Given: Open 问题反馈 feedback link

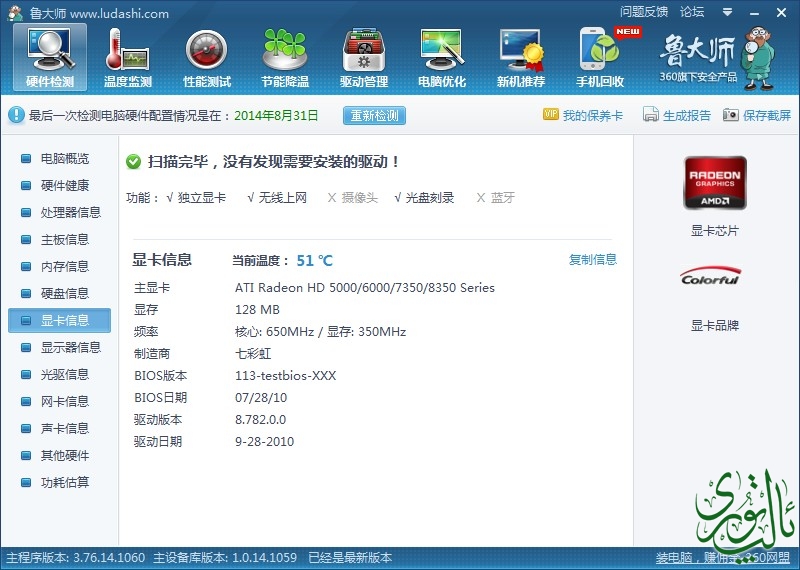Looking at the screenshot, I should coord(643,12).
